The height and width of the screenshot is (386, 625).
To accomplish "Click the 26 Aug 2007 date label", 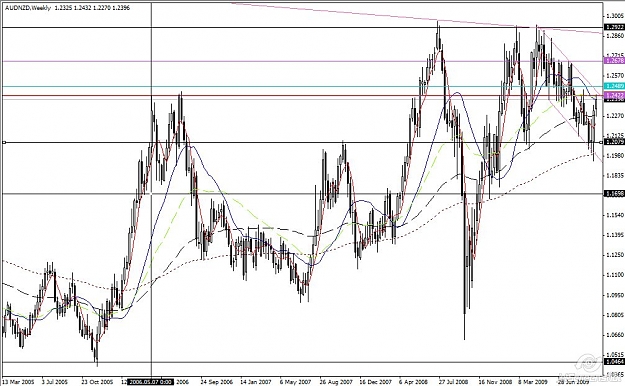I will pos(336,382).
